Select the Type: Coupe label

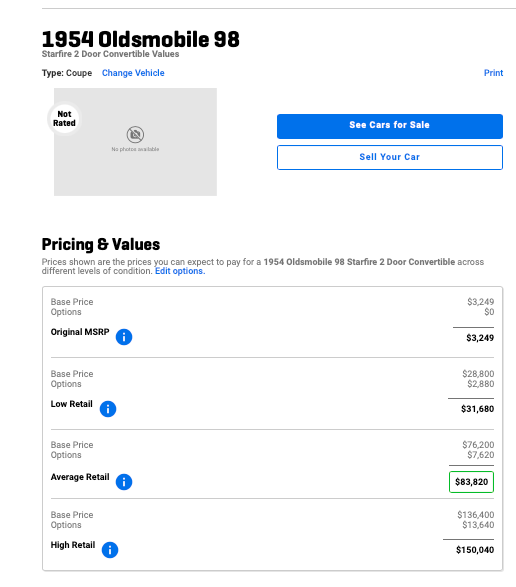tap(67, 73)
